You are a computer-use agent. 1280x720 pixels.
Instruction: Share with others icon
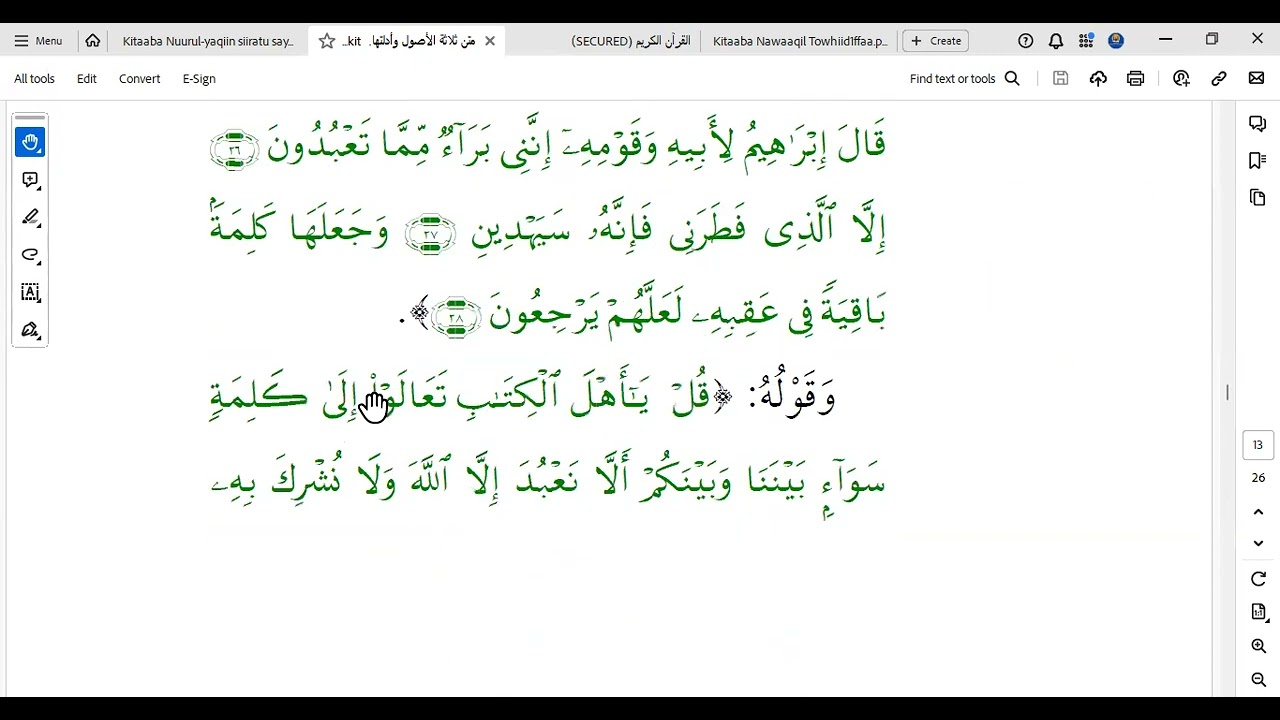pyautogui.click(x=1182, y=78)
